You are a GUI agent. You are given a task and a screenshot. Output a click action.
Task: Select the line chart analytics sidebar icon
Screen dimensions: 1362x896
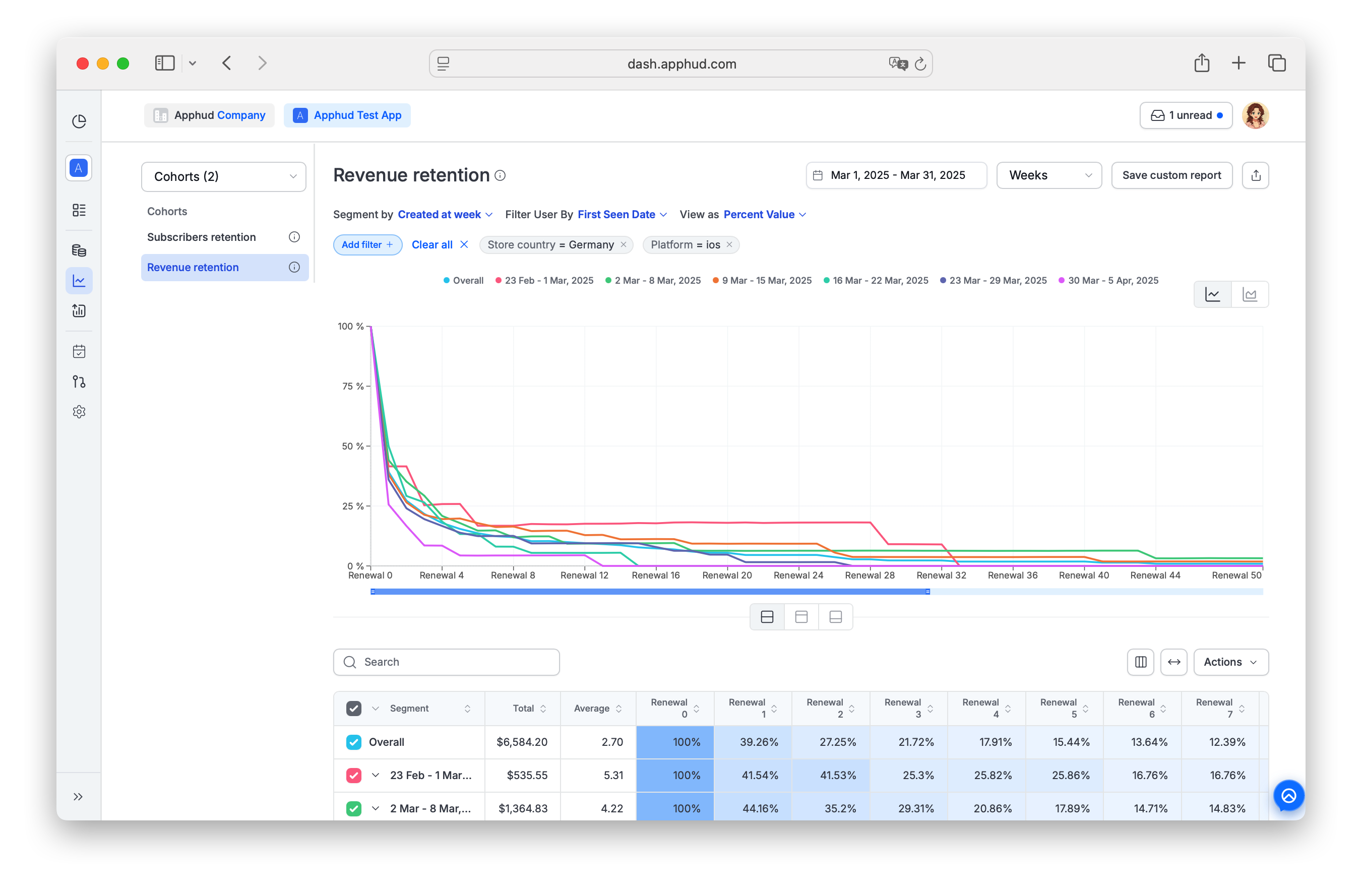point(79,281)
